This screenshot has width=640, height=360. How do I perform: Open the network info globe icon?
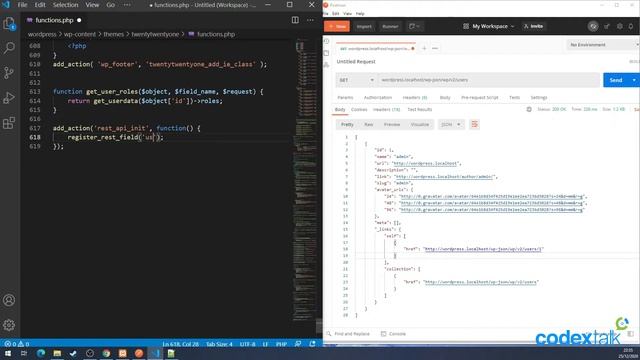click(529, 109)
